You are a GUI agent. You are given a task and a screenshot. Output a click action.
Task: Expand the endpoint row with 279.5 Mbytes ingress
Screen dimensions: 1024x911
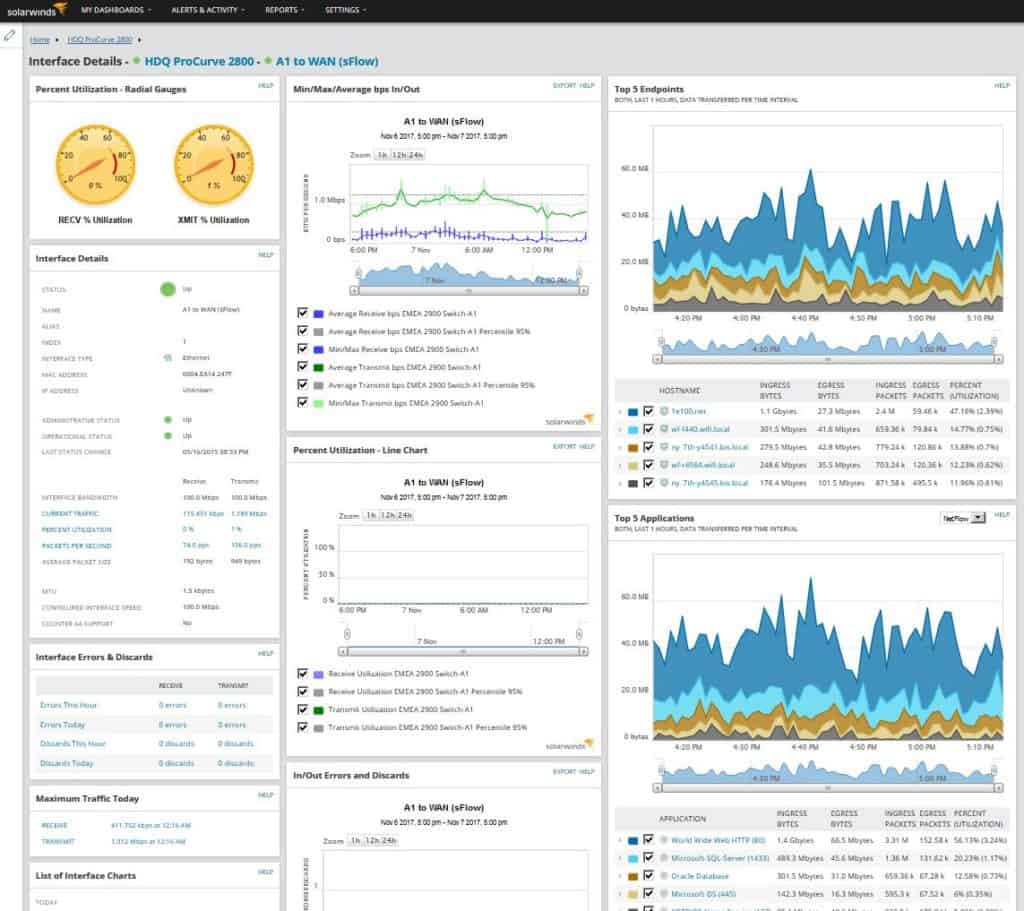click(620, 448)
